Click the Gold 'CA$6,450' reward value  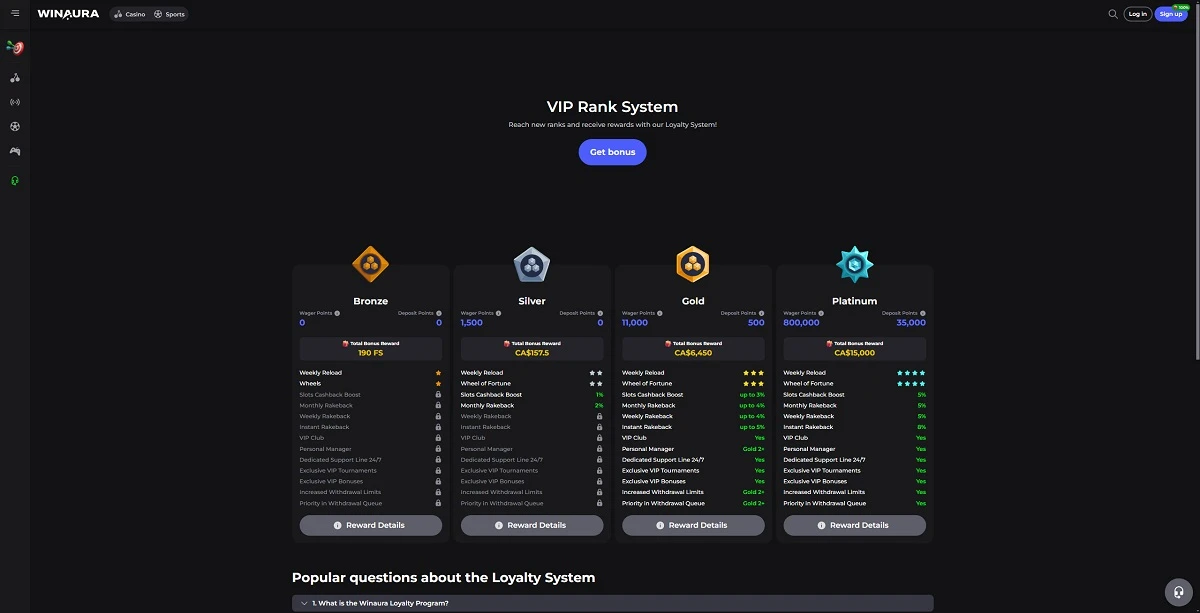pyautogui.click(x=693, y=353)
